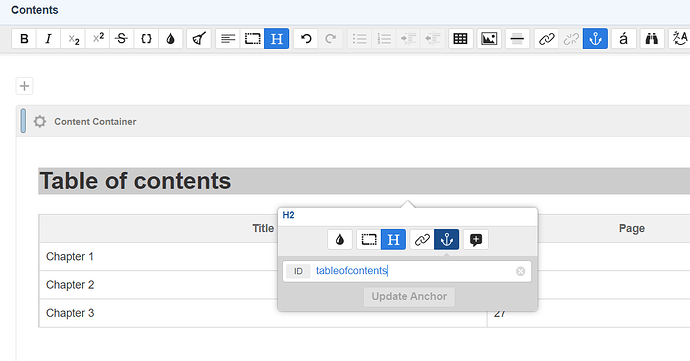Toggle anchor button in main toolbar
This screenshot has width=690, height=361.
point(595,39)
